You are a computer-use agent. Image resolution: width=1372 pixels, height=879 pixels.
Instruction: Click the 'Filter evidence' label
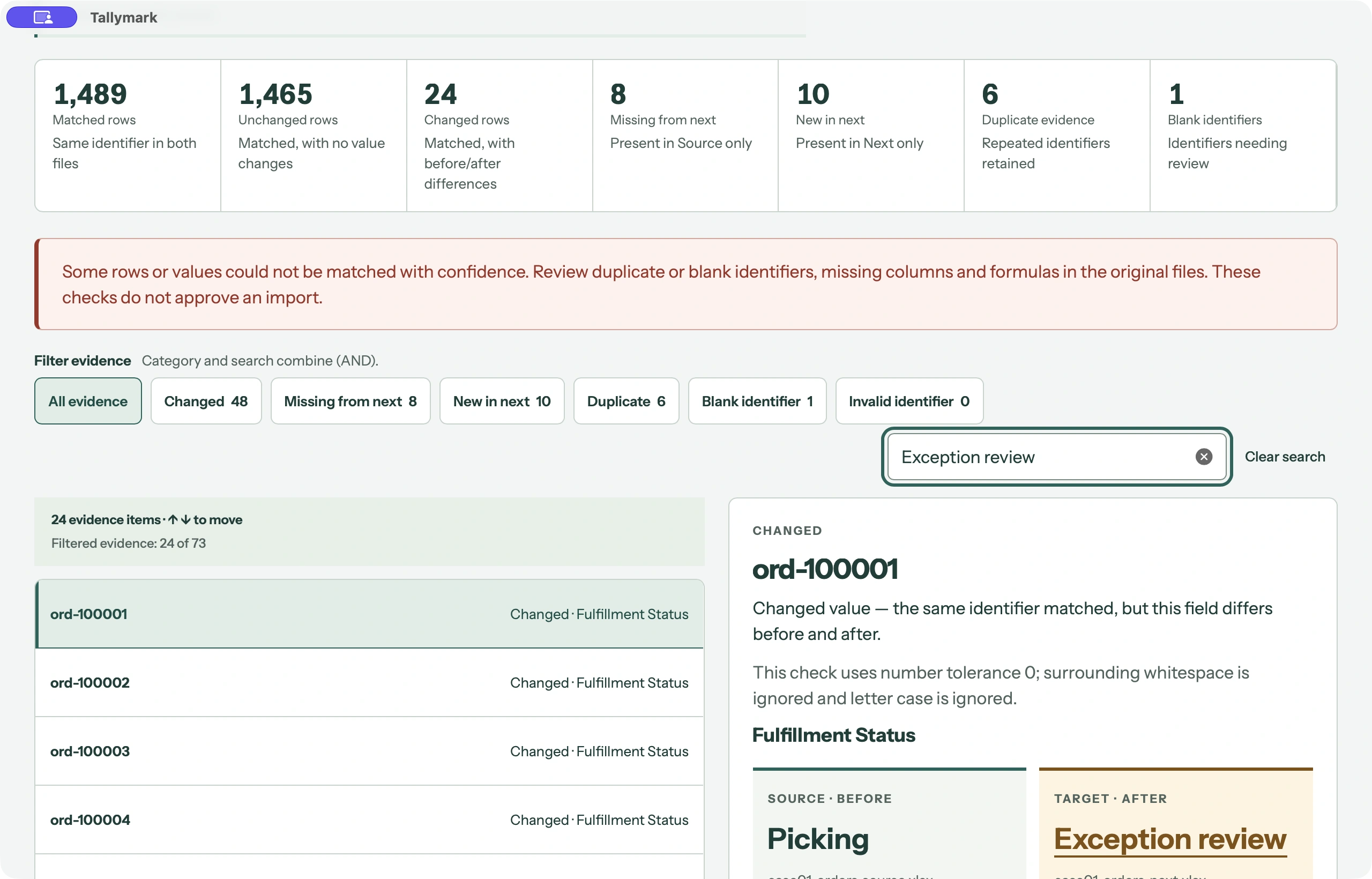pos(83,361)
